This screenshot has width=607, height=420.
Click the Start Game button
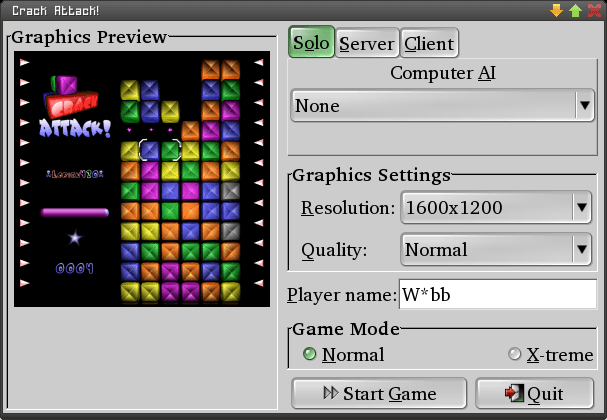point(379,393)
